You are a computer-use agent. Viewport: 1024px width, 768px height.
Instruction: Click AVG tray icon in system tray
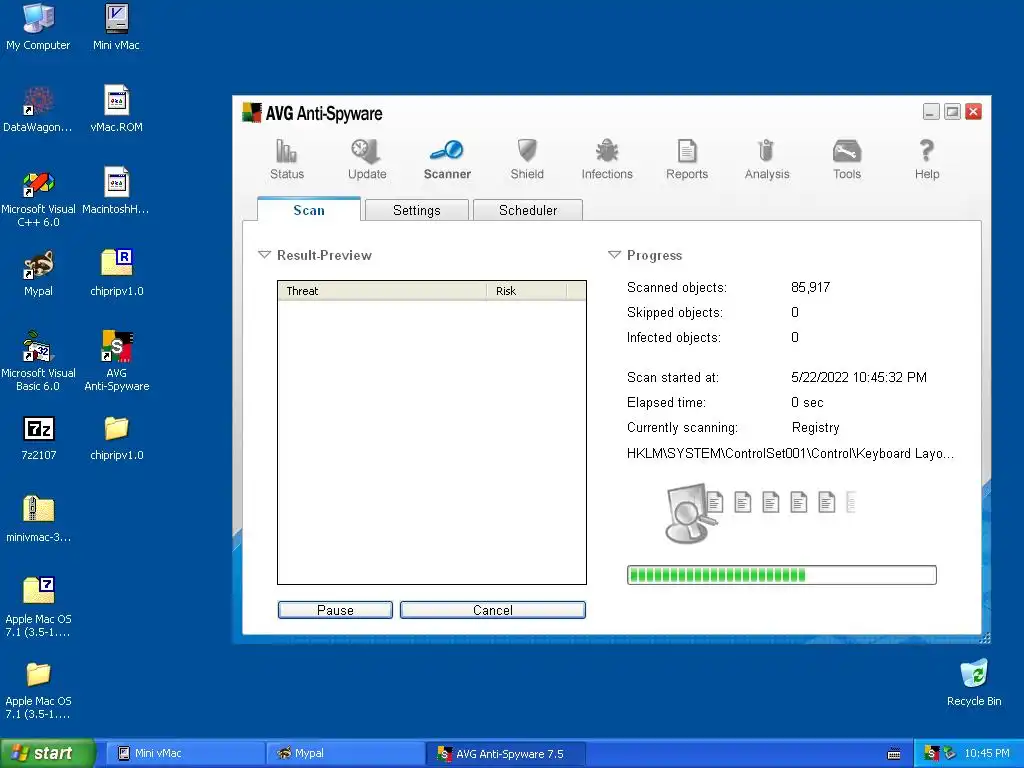932,753
